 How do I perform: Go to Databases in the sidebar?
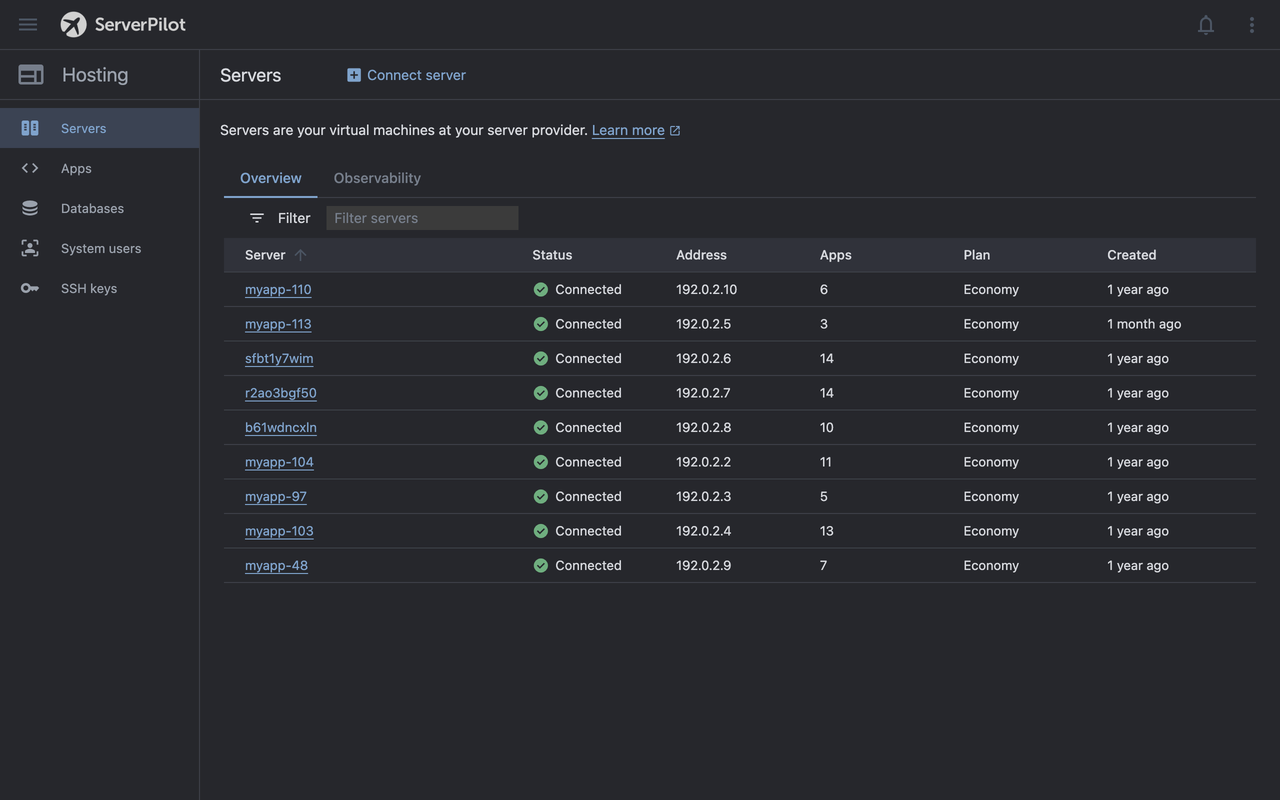click(99, 208)
